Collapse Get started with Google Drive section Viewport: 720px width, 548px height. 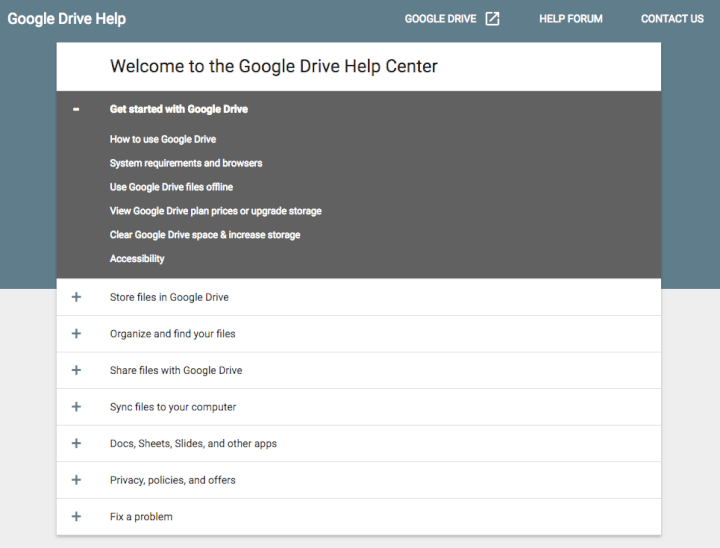[76, 109]
